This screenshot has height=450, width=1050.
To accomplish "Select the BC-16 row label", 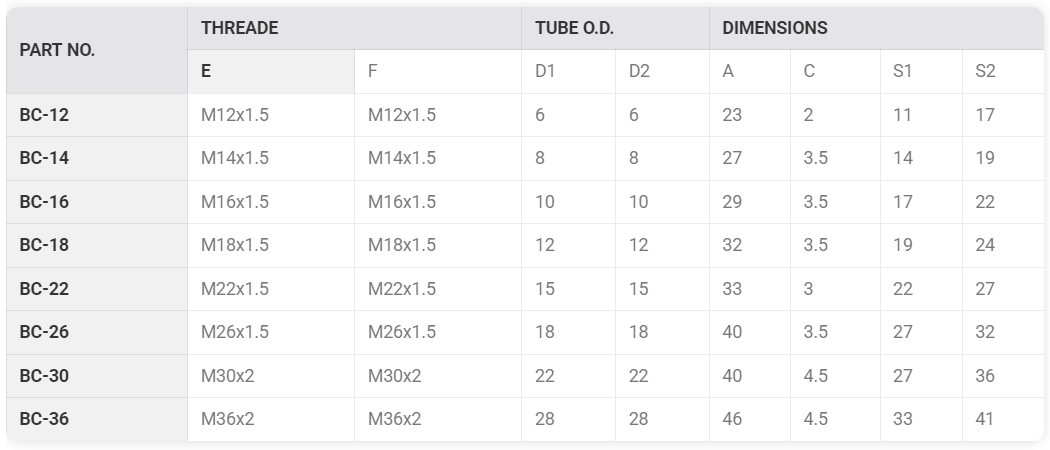I will (97, 202).
